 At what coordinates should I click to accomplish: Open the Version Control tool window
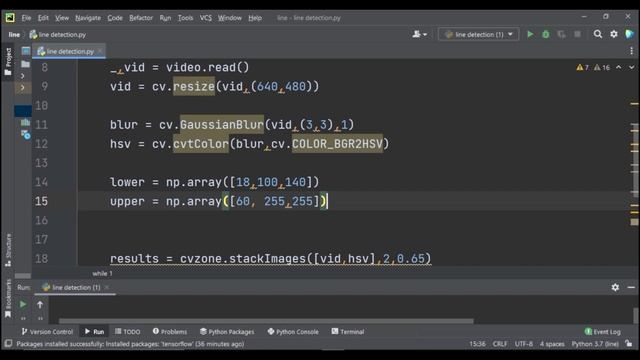(47, 331)
